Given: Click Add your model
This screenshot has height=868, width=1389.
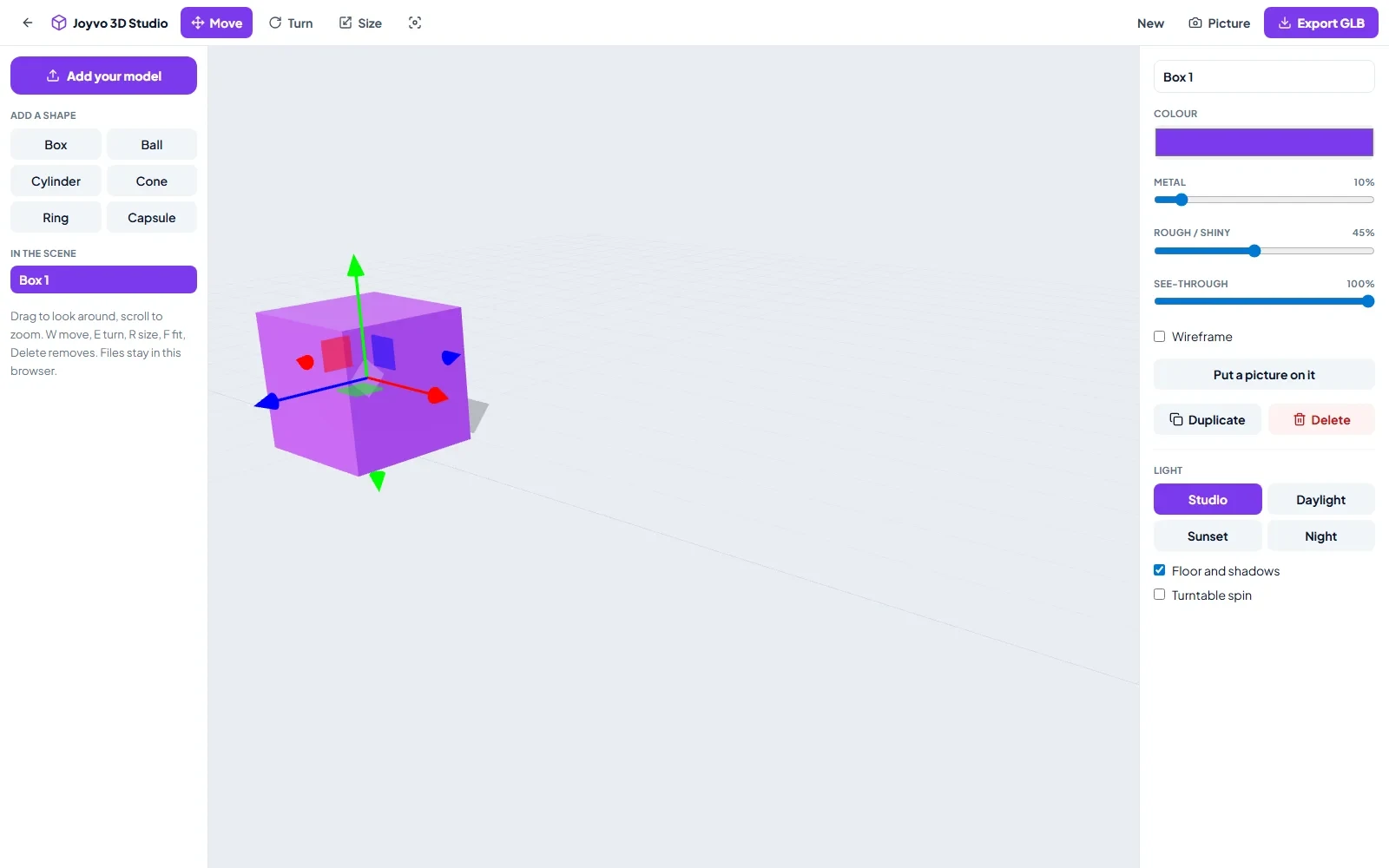Looking at the screenshot, I should [103, 76].
